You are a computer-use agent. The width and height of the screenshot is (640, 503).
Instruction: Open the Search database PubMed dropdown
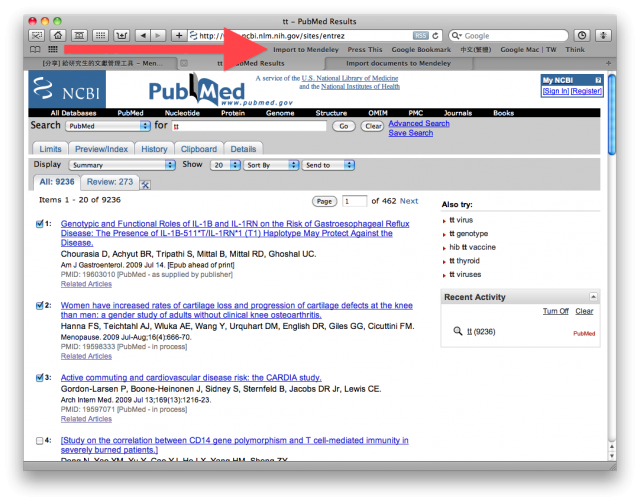coord(108,126)
